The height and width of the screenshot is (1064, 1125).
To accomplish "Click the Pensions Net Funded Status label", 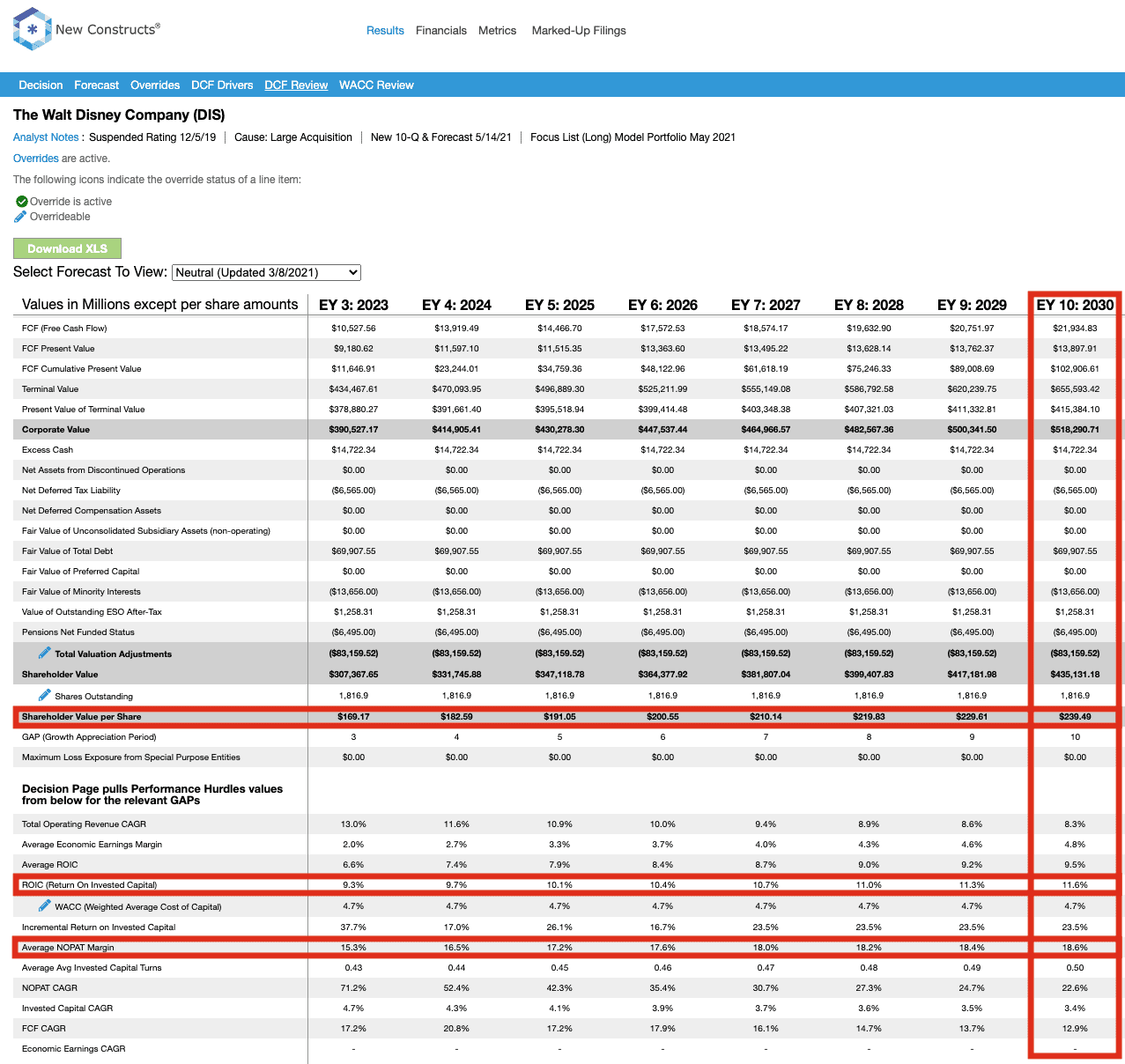I will (x=78, y=632).
